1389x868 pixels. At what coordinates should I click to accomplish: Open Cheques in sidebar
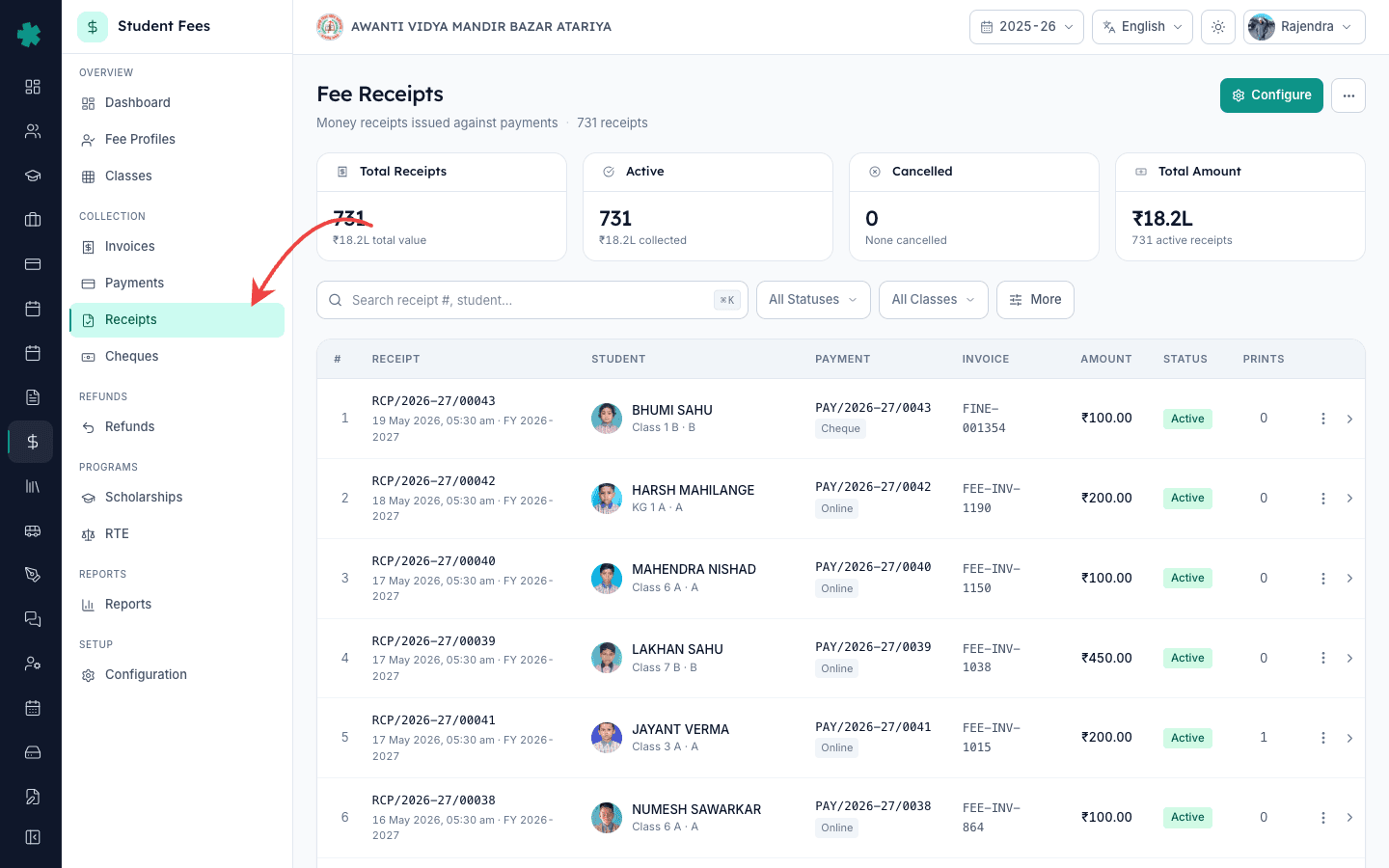[x=177, y=357]
